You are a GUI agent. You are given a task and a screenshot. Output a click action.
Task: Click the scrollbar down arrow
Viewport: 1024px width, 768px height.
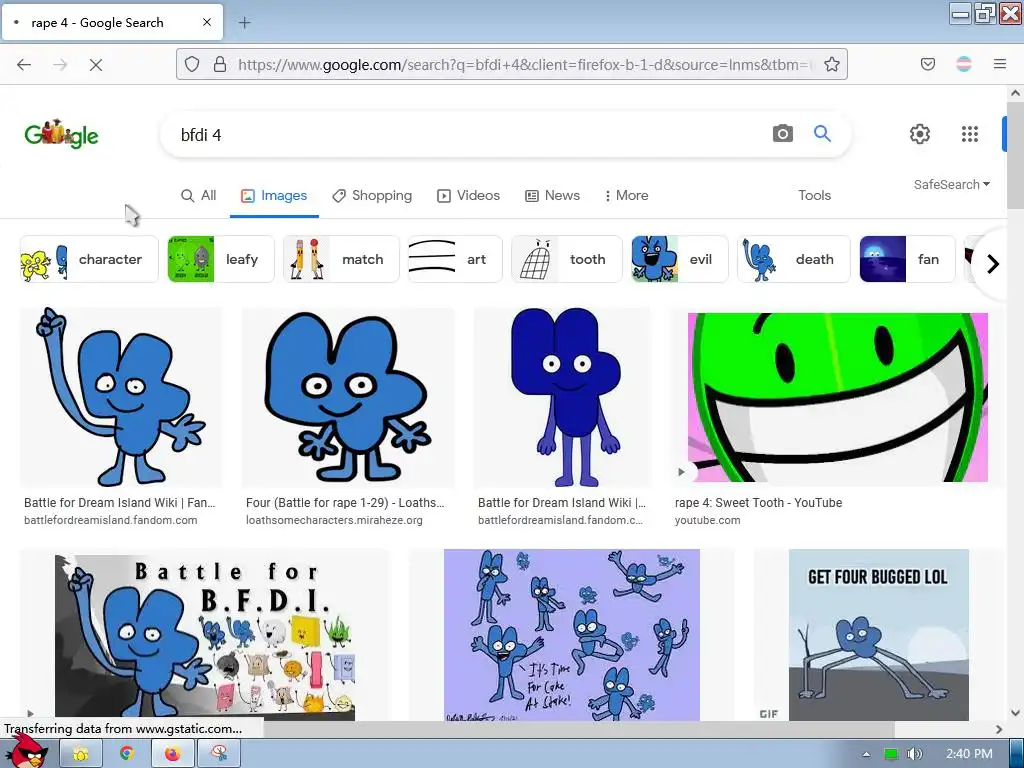click(x=1015, y=712)
